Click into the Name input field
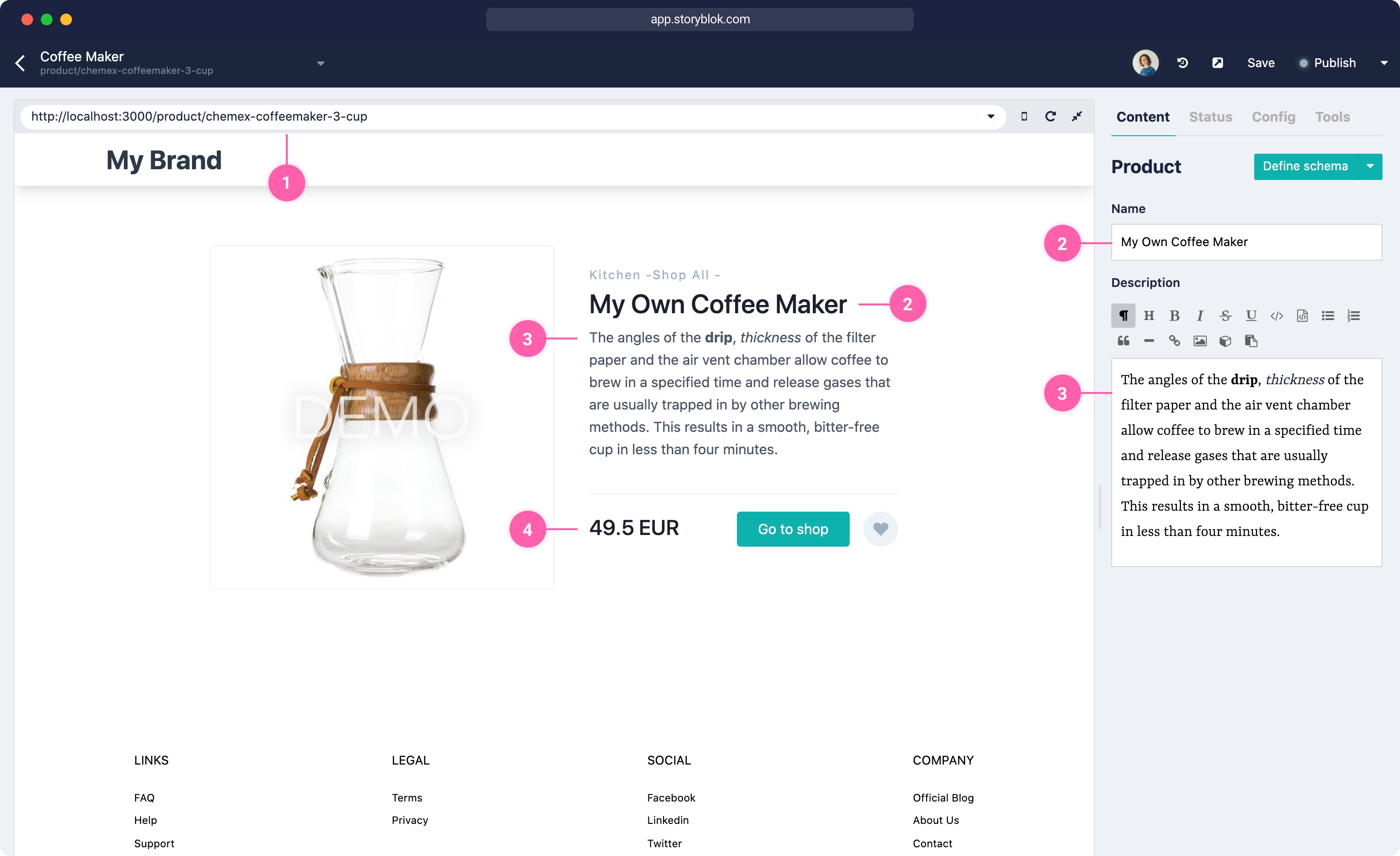This screenshot has height=856, width=1400. (1246, 242)
